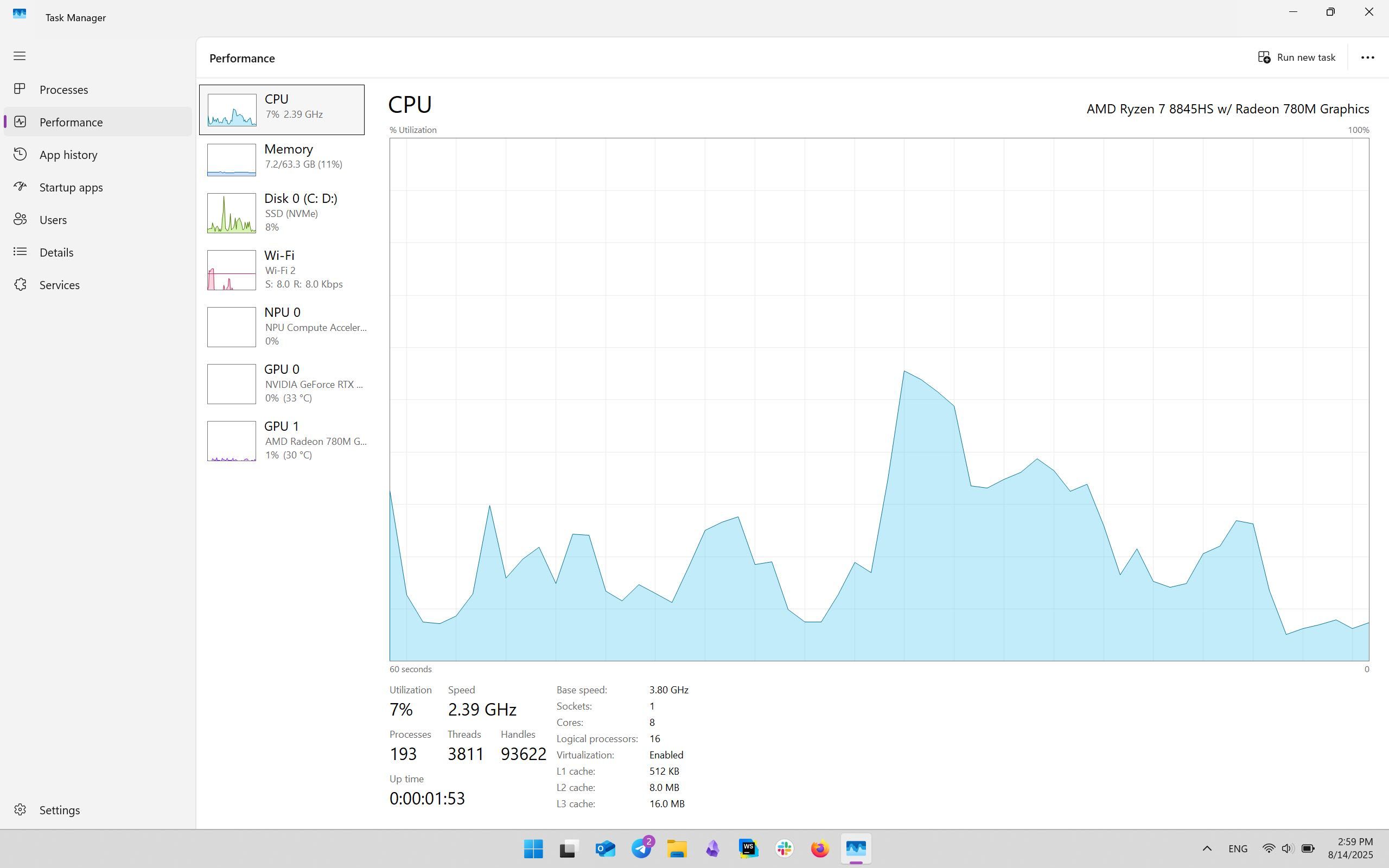Click the 2.39 GHz speed value
1389x868 pixels.
tap(482, 710)
